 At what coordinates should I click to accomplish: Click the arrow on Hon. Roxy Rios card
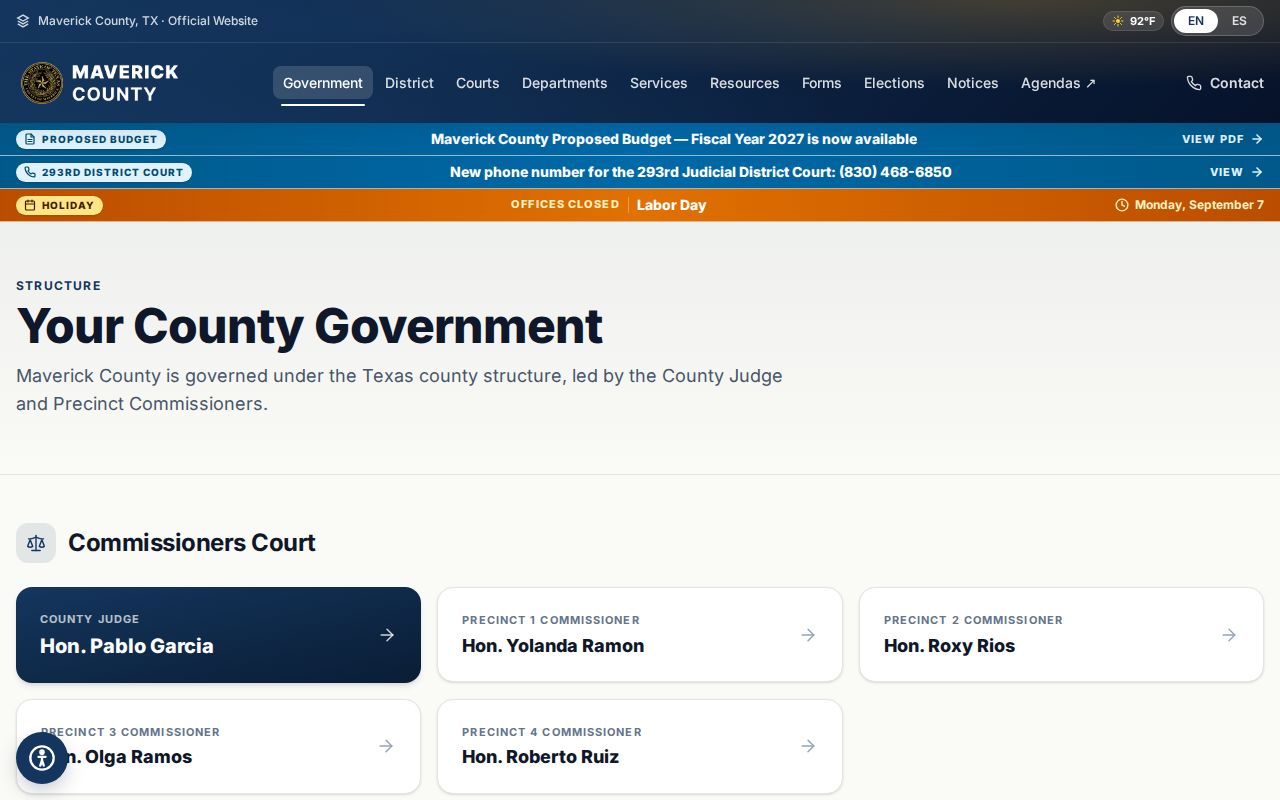tap(1229, 635)
